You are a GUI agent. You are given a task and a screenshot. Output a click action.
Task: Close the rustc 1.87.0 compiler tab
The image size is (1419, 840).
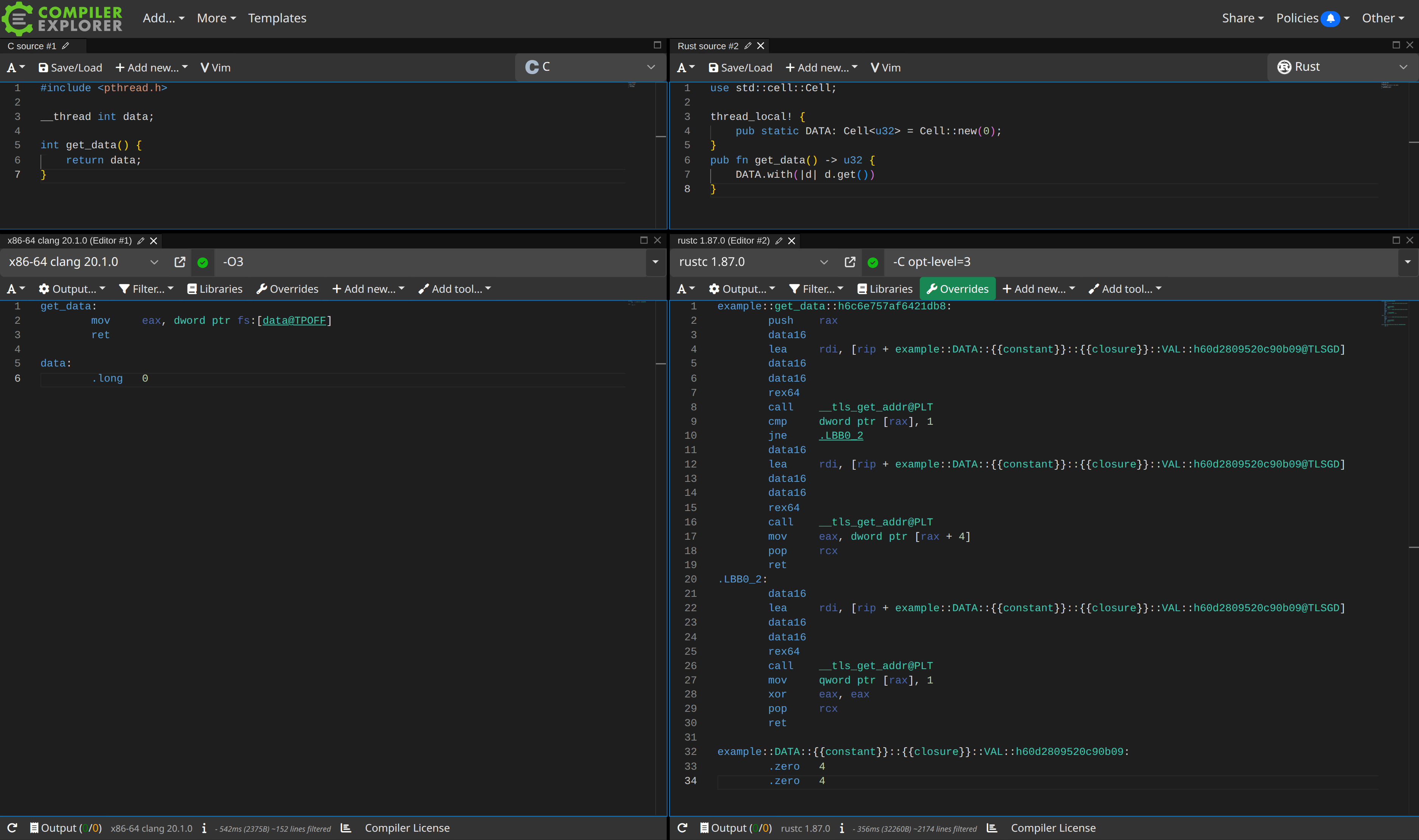(792, 241)
